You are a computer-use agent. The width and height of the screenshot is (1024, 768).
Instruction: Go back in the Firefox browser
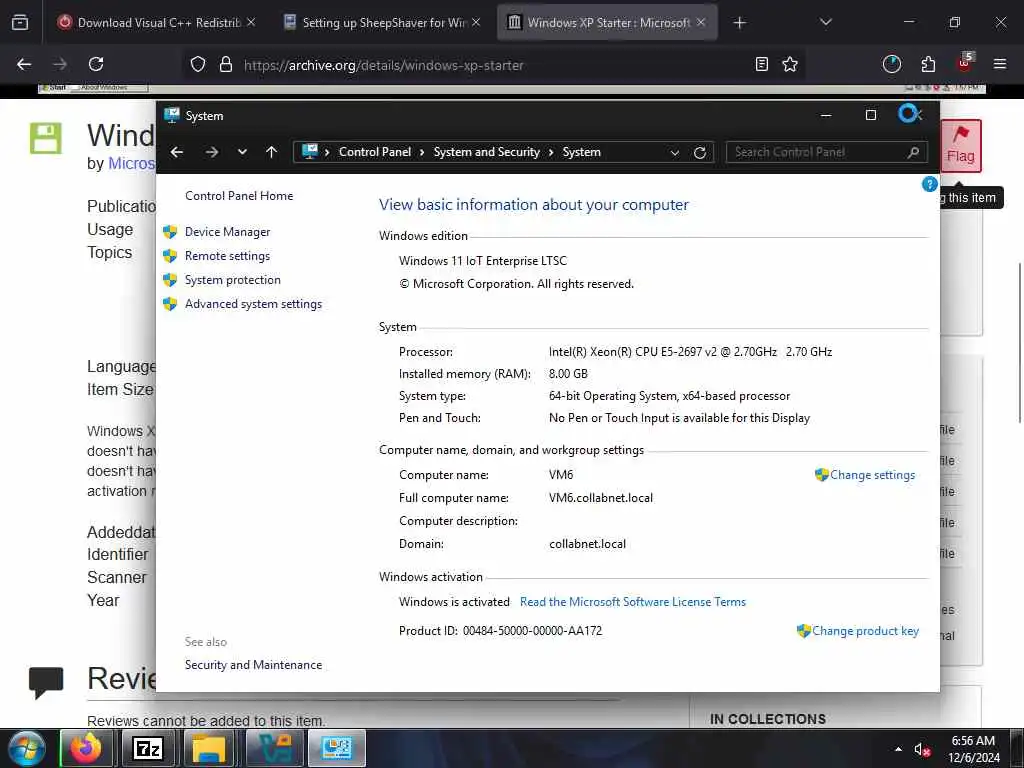point(24,64)
